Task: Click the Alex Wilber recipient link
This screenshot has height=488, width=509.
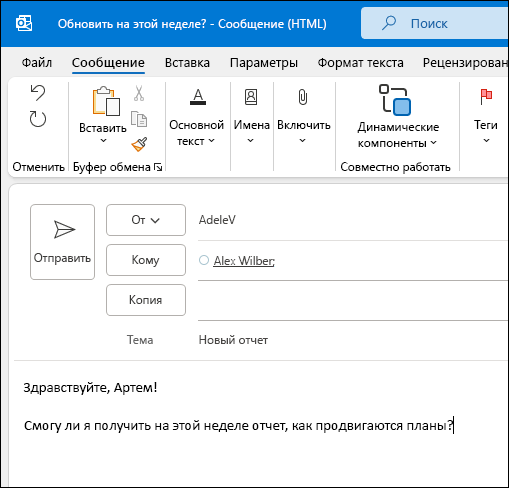Action: [x=244, y=261]
